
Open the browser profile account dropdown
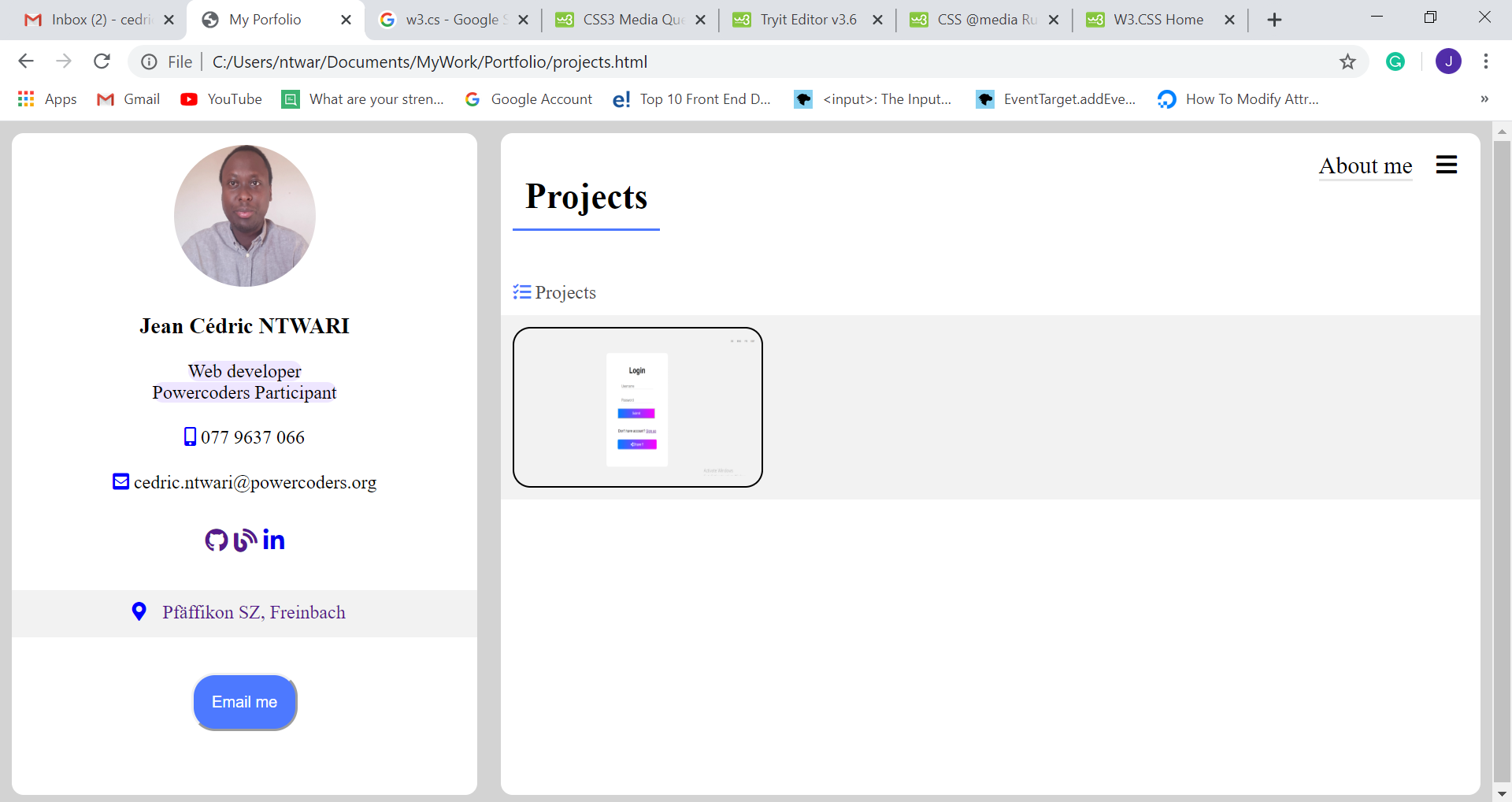(x=1450, y=61)
